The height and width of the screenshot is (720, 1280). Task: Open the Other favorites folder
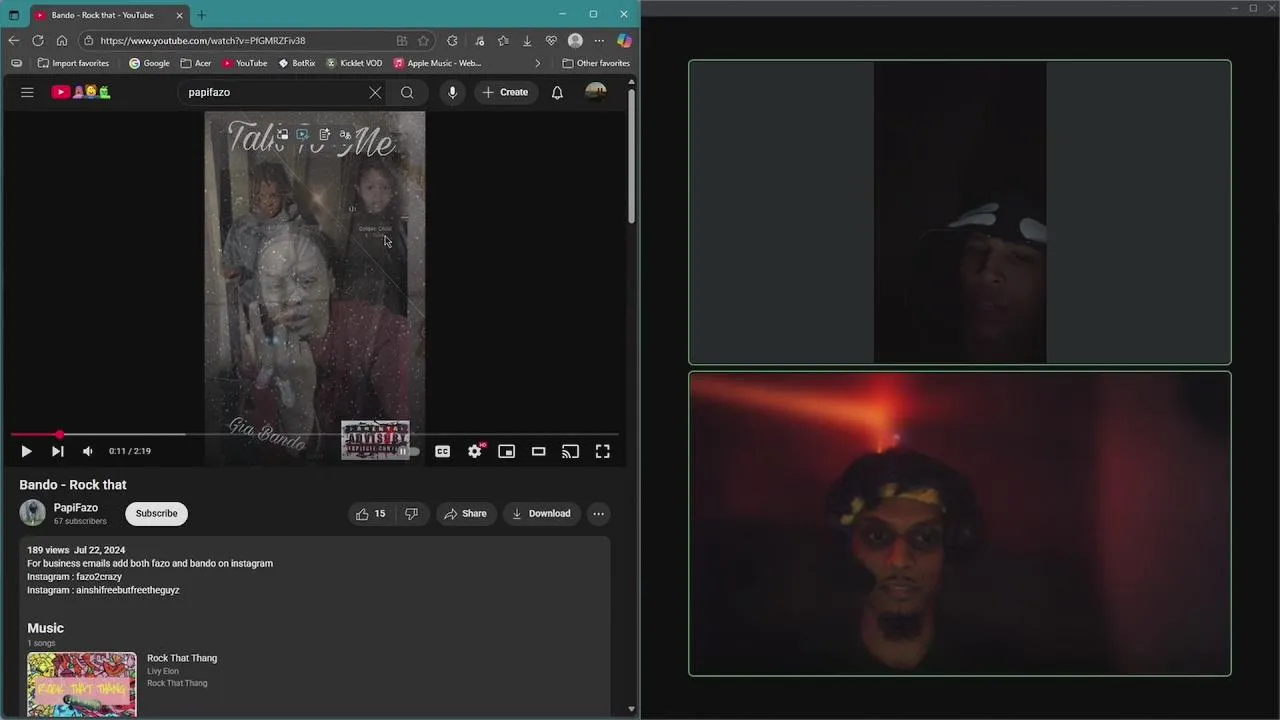[x=596, y=63]
